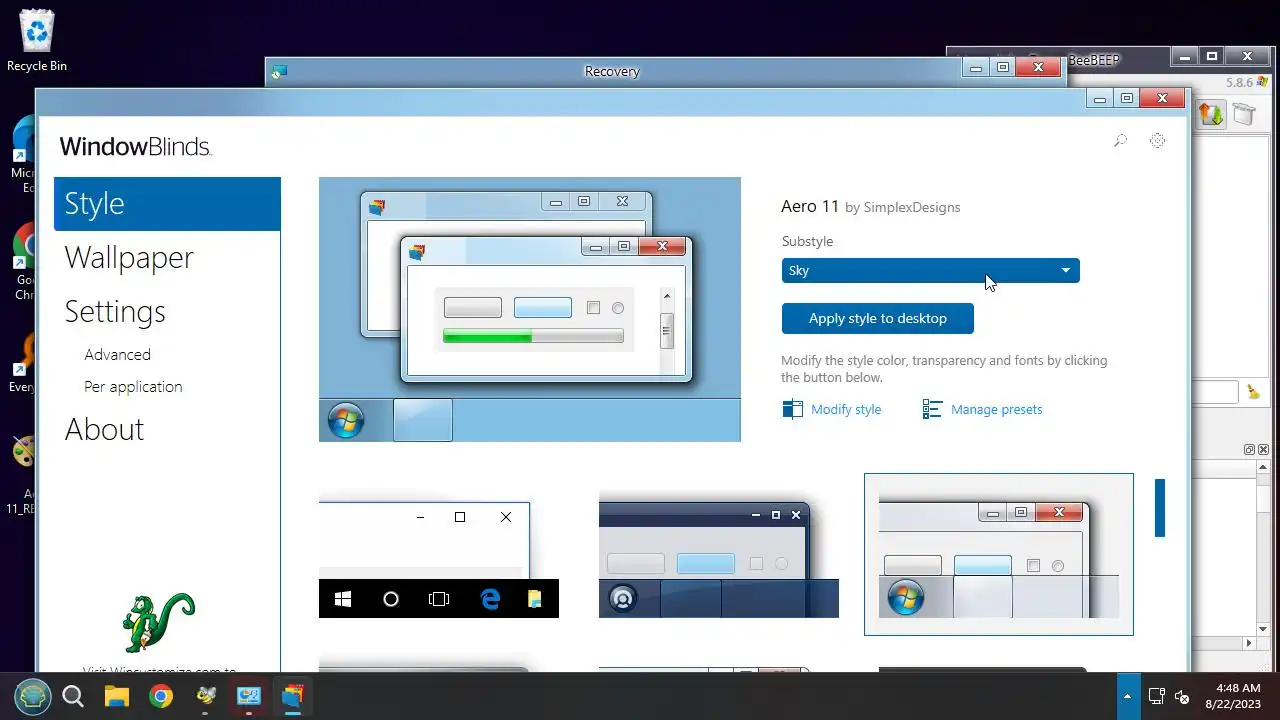
Task: Show hidden tray icons arrow
Action: click(x=1128, y=696)
